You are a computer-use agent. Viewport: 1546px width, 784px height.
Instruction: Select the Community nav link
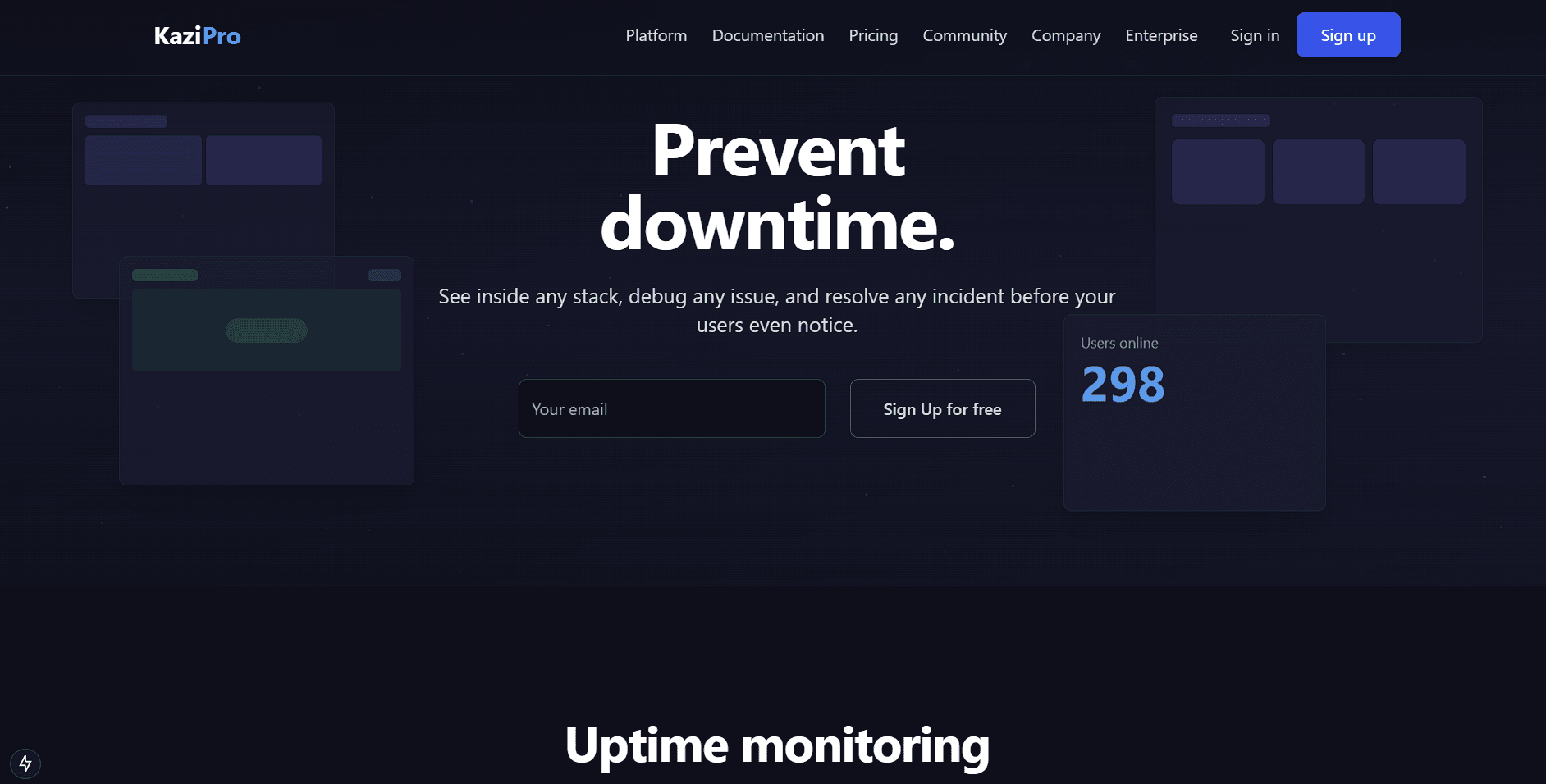(x=964, y=35)
